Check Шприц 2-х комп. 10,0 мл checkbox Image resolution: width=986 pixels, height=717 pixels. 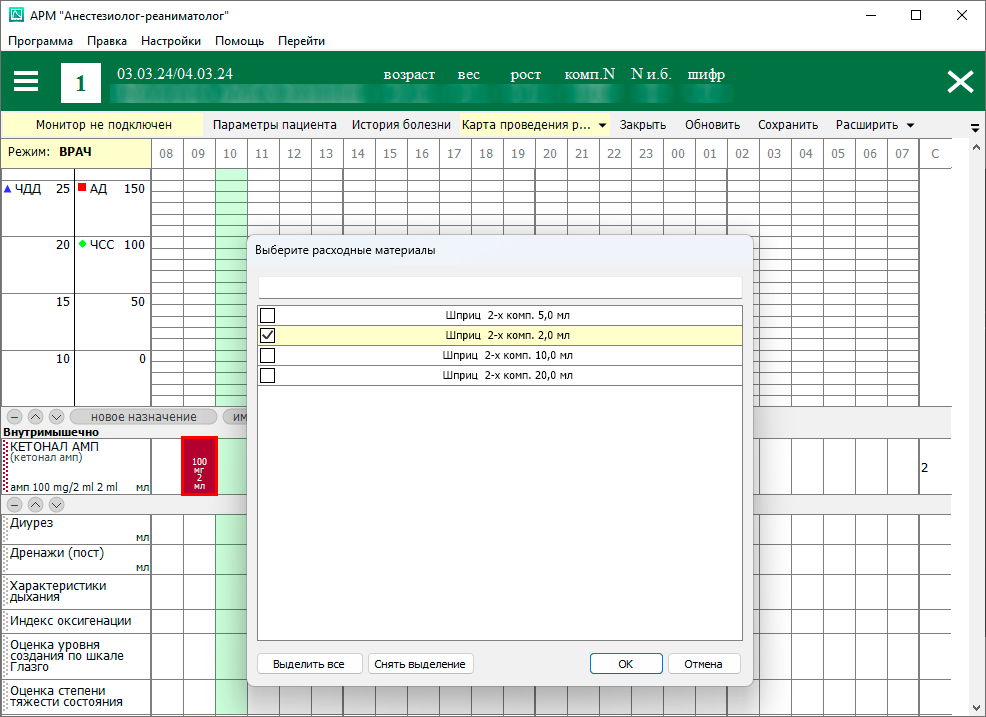[x=267, y=355]
